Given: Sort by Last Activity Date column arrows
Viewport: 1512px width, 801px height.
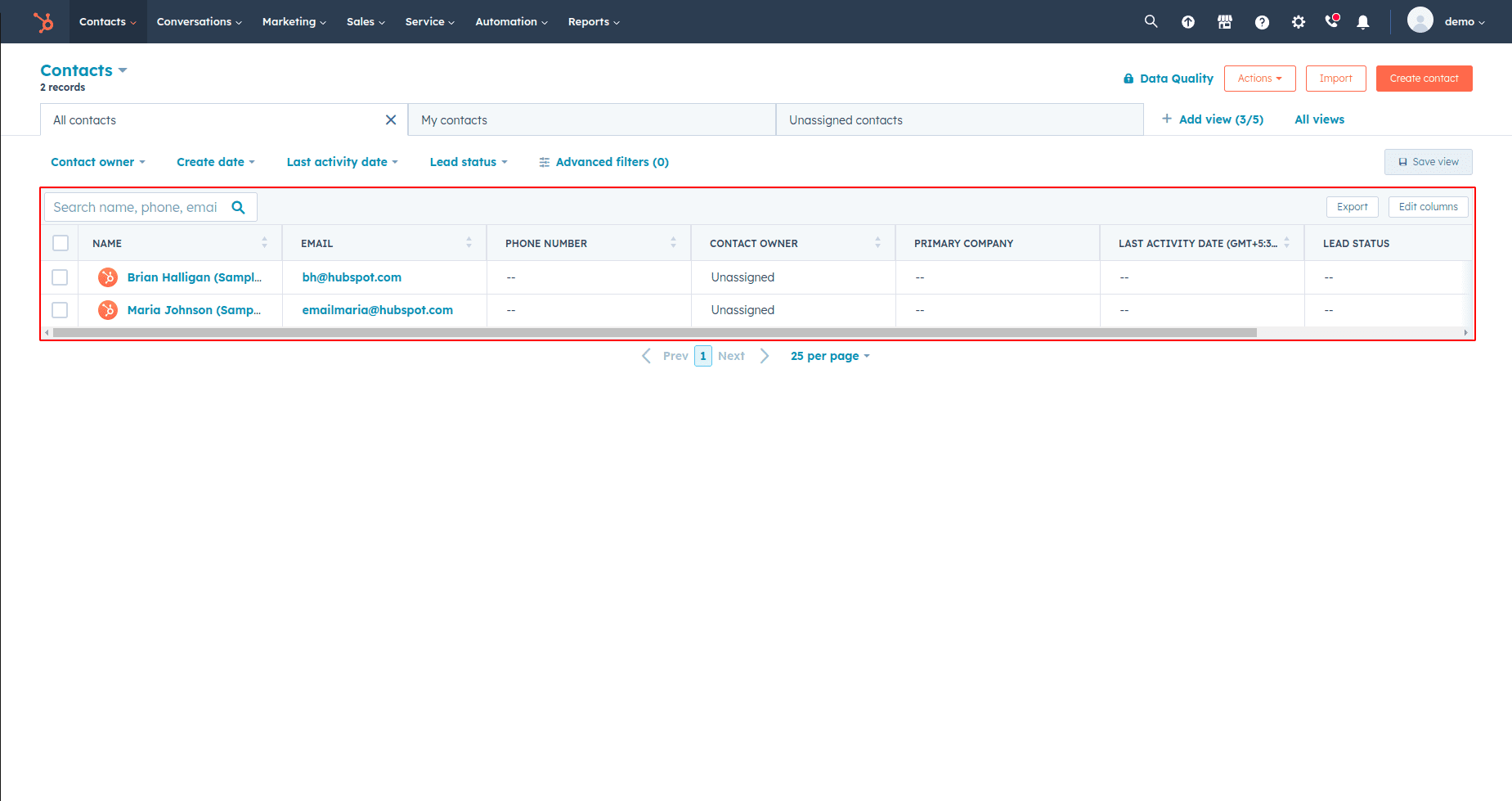Looking at the screenshot, I should click(x=1286, y=243).
